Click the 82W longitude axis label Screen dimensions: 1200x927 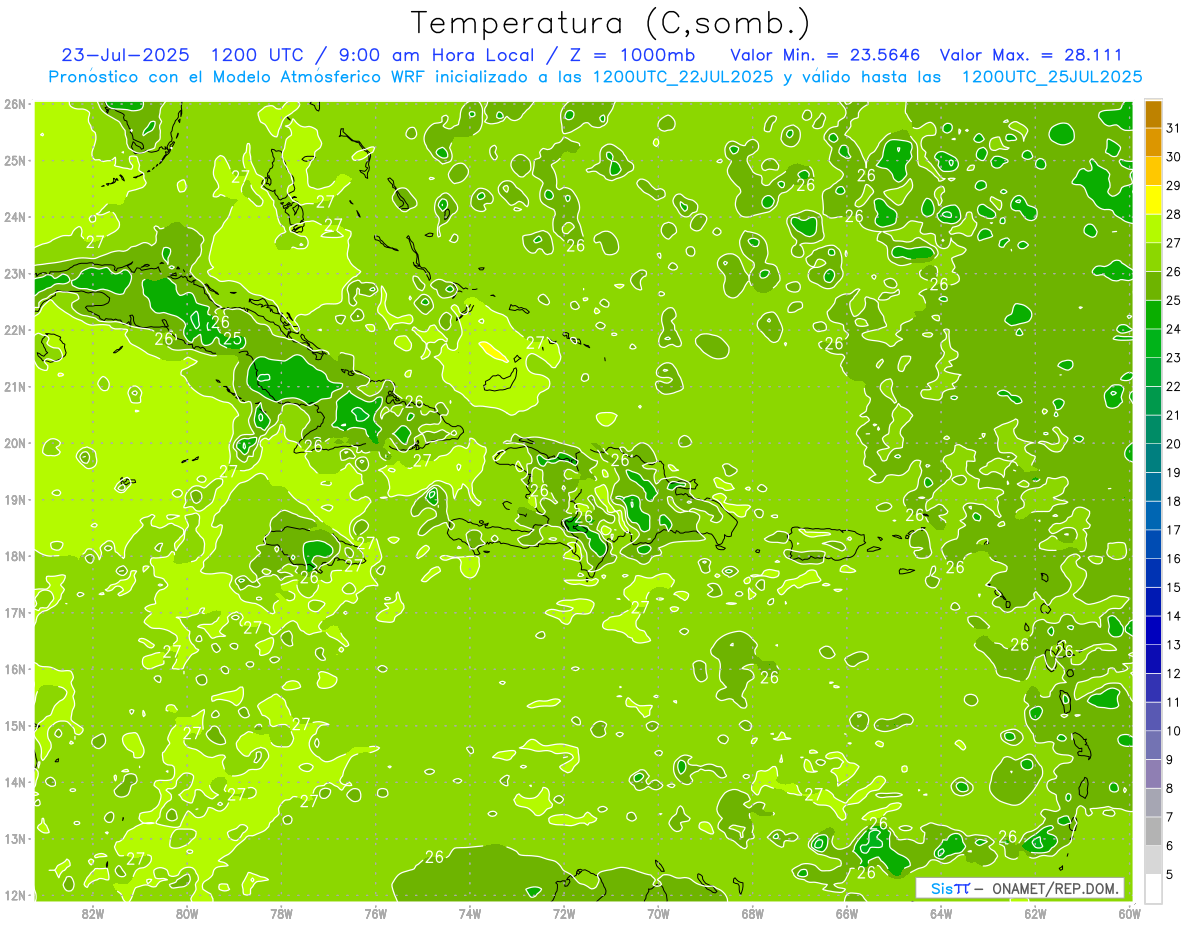pos(93,913)
